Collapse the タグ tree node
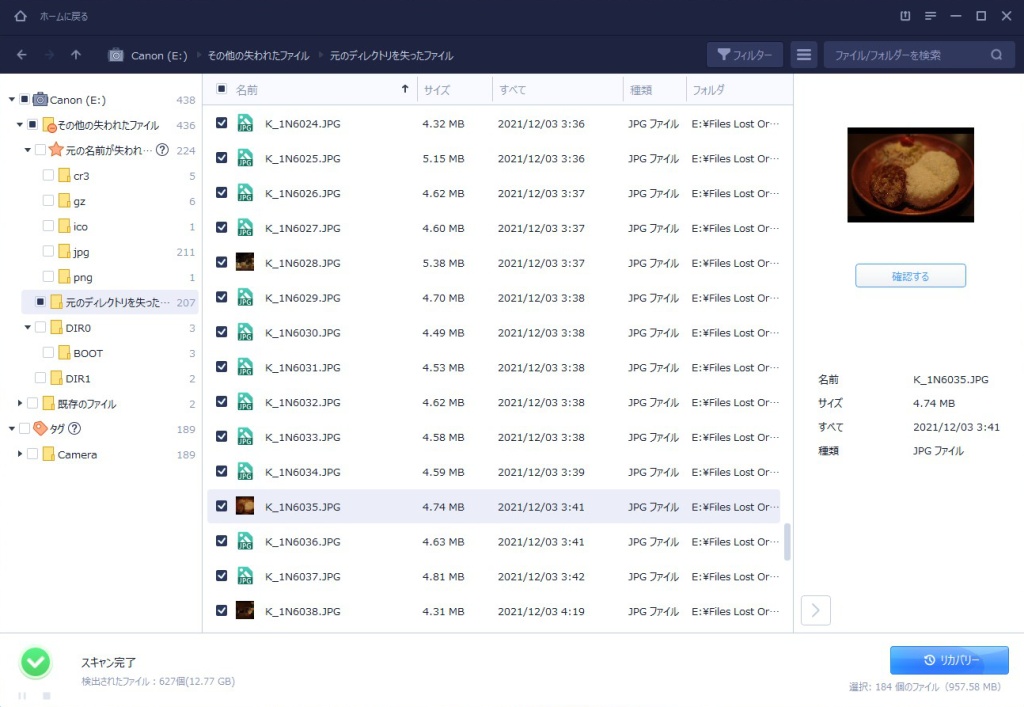Screen dimensions: 1024x707 (x=12, y=429)
